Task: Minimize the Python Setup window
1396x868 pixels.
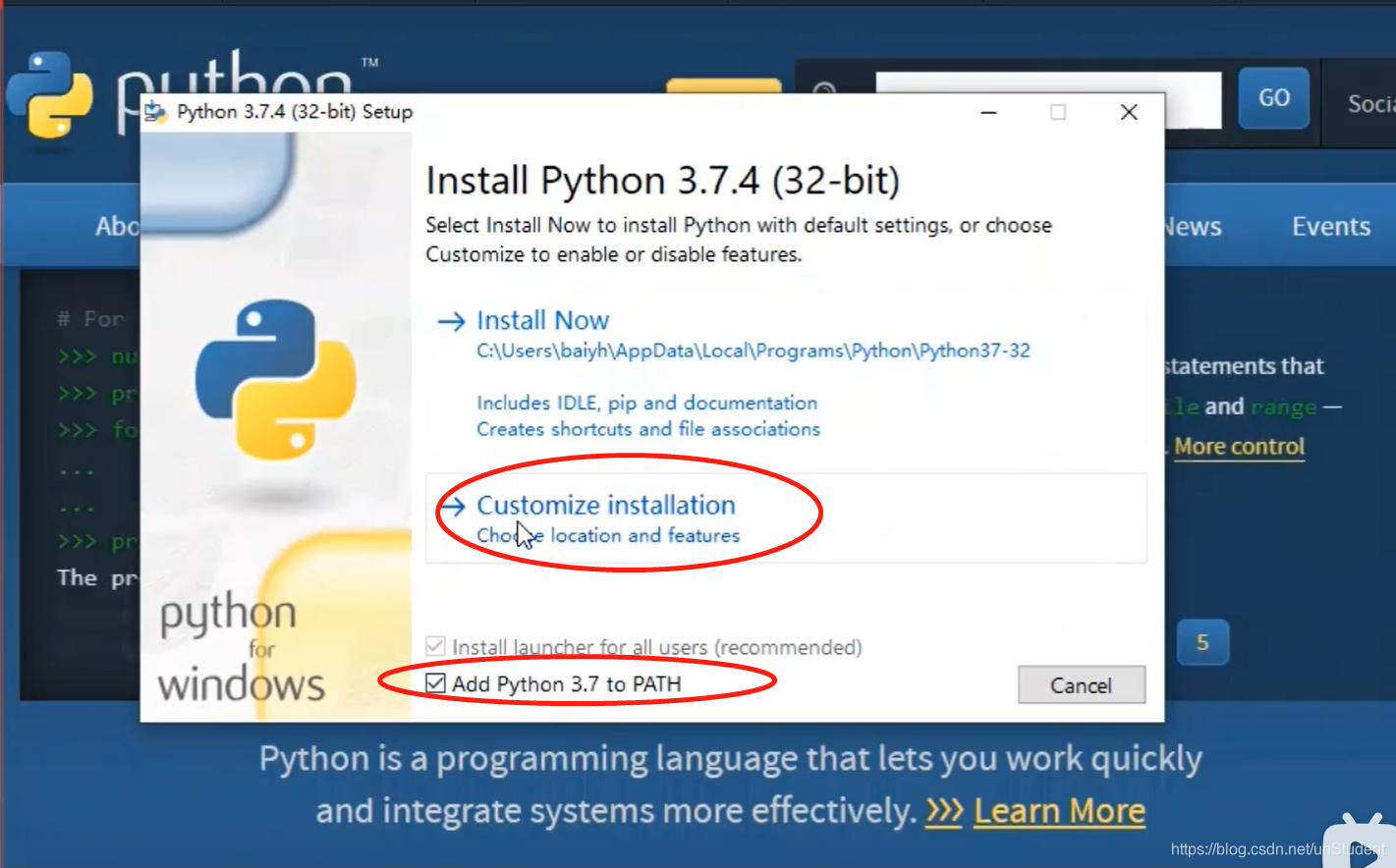Action: (988, 112)
